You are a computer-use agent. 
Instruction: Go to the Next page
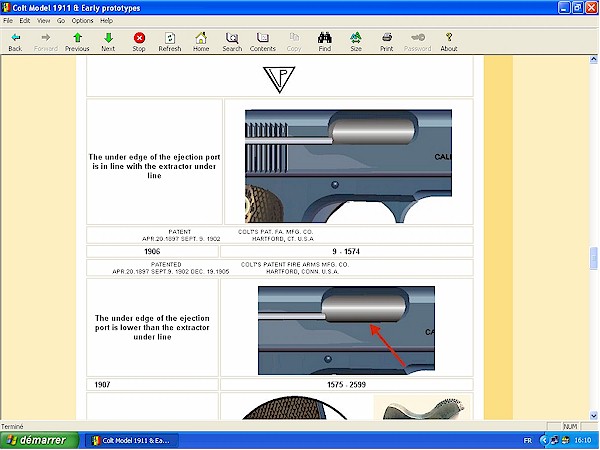108,41
